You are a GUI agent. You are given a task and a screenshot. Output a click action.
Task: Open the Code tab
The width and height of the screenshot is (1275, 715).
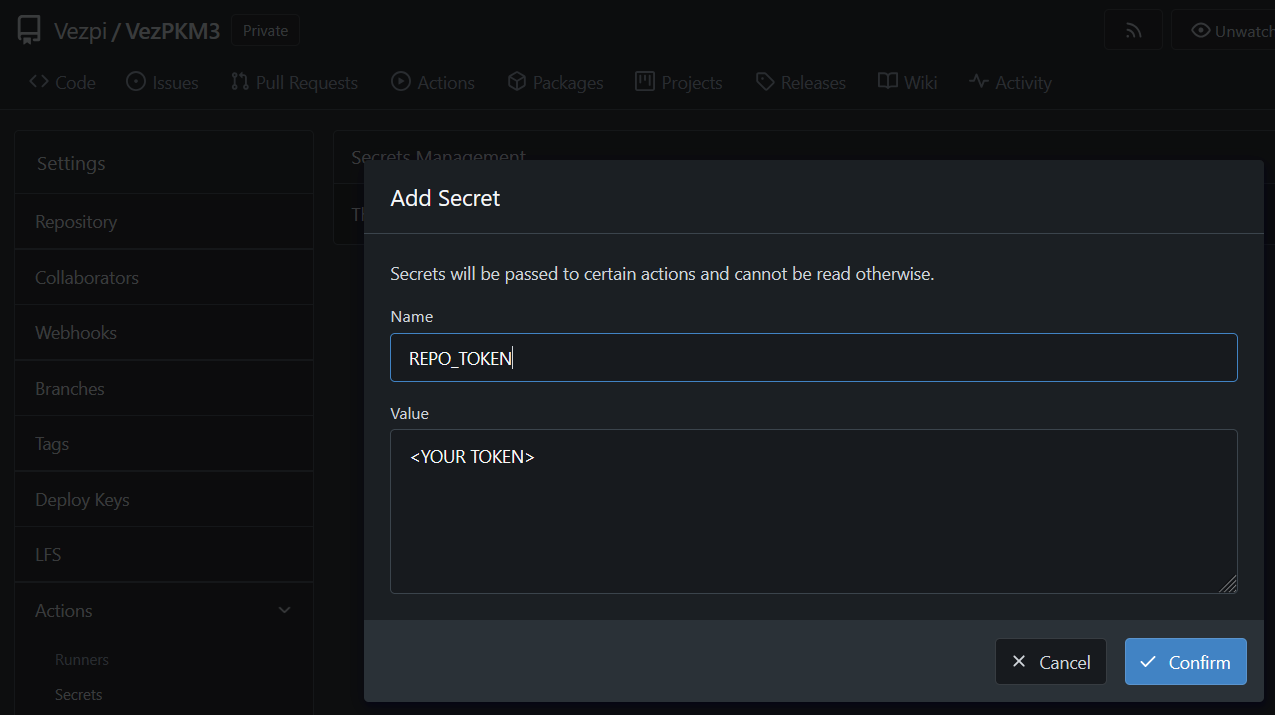62,83
